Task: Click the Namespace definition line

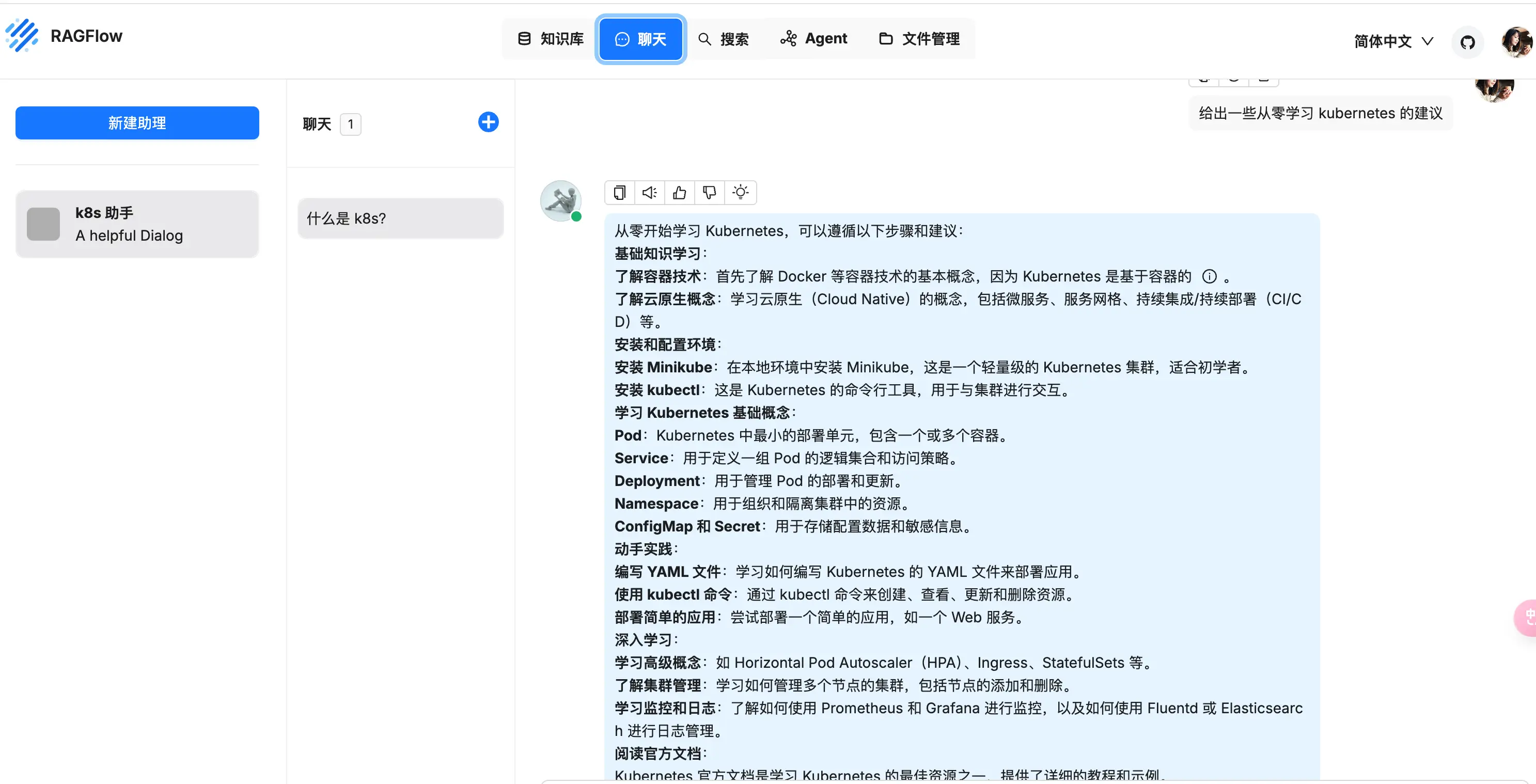Action: click(x=763, y=504)
